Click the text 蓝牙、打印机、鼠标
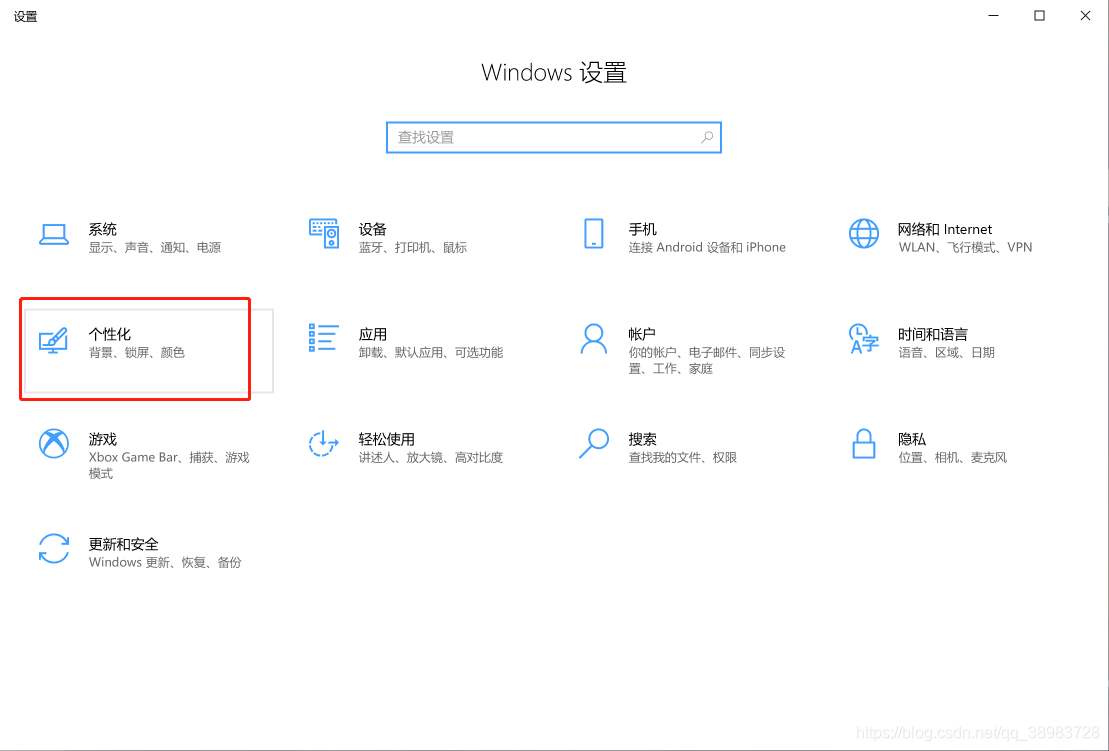Image resolution: width=1109 pixels, height=751 pixels. point(413,248)
